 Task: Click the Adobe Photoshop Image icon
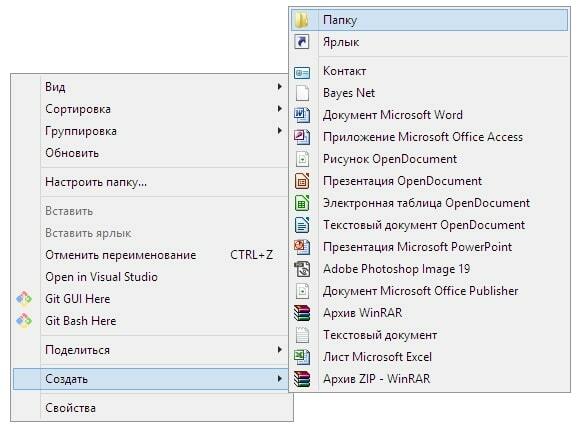[302, 269]
